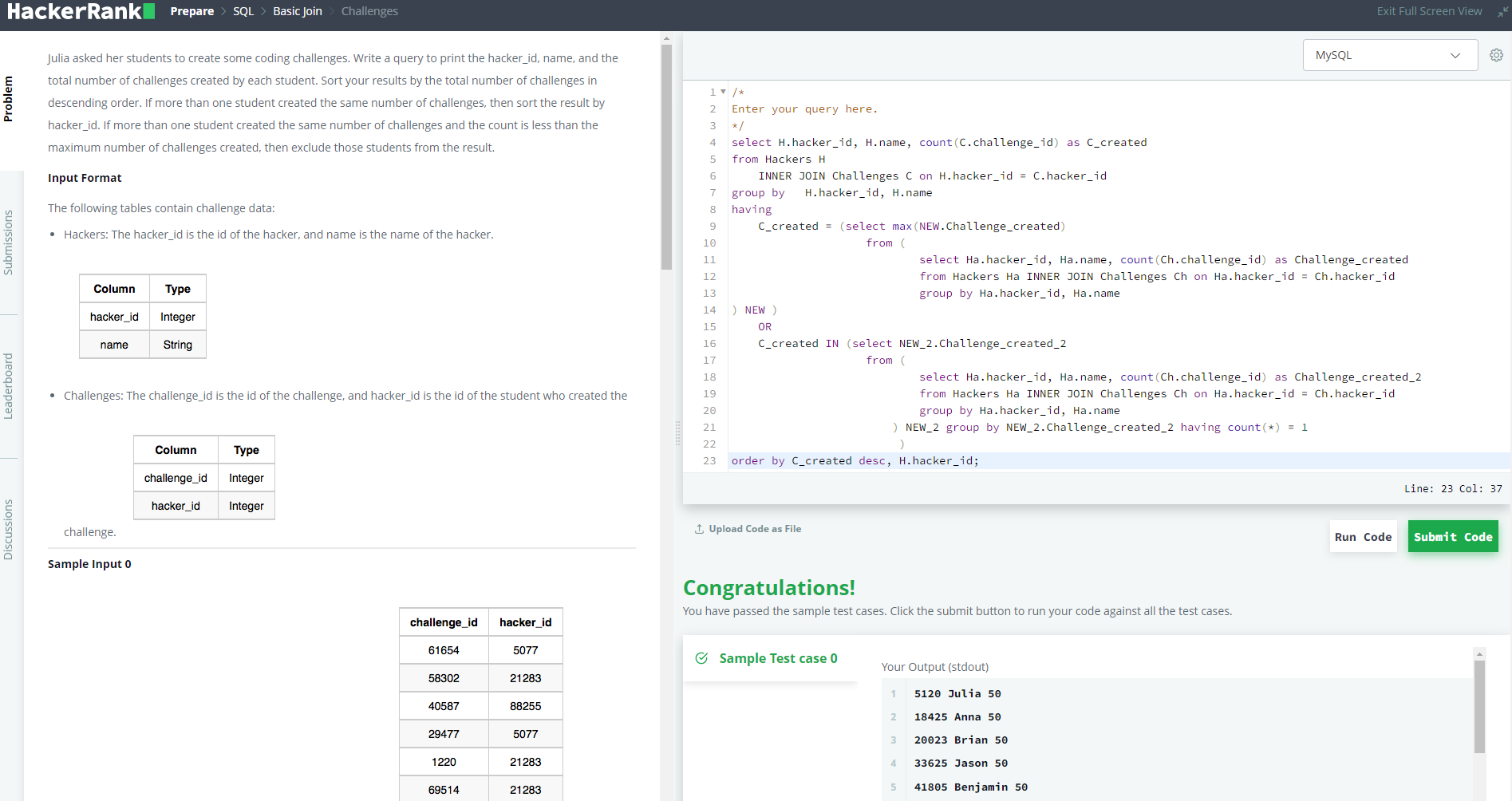1512x801 pixels.
Task: Click the output panel vertical scrollbar
Action: 1479,706
